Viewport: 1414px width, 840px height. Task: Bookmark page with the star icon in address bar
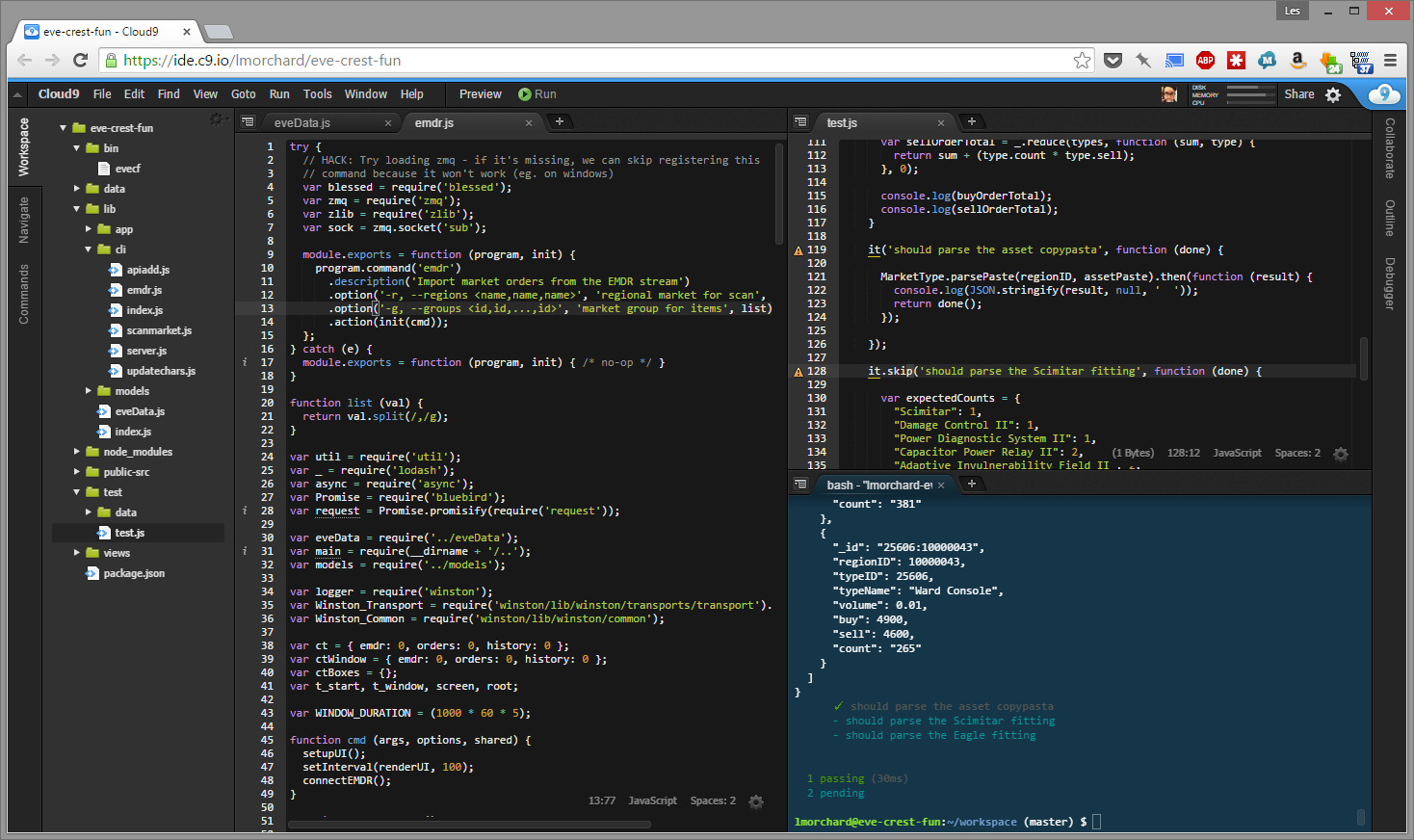pyautogui.click(x=1083, y=61)
